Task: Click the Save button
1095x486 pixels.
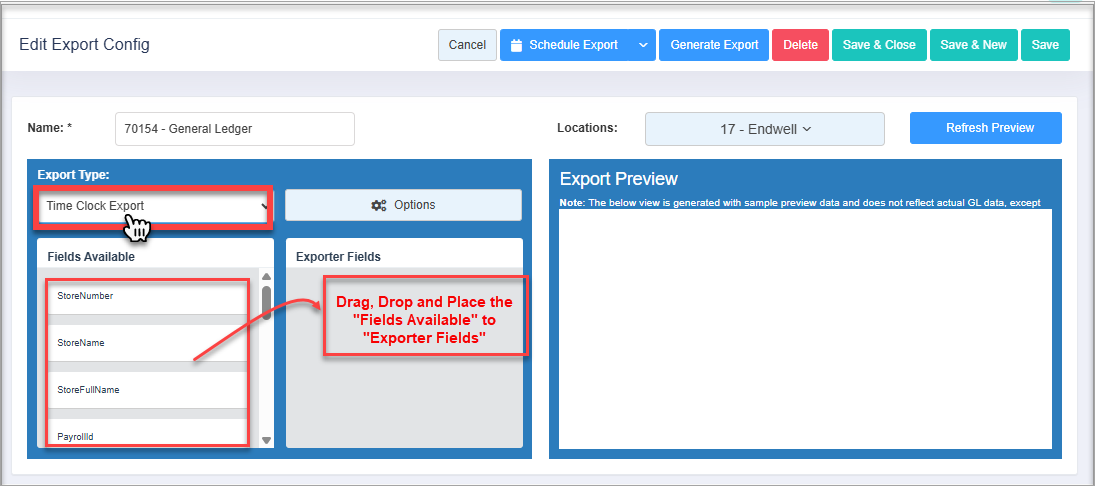Action: pos(1045,45)
